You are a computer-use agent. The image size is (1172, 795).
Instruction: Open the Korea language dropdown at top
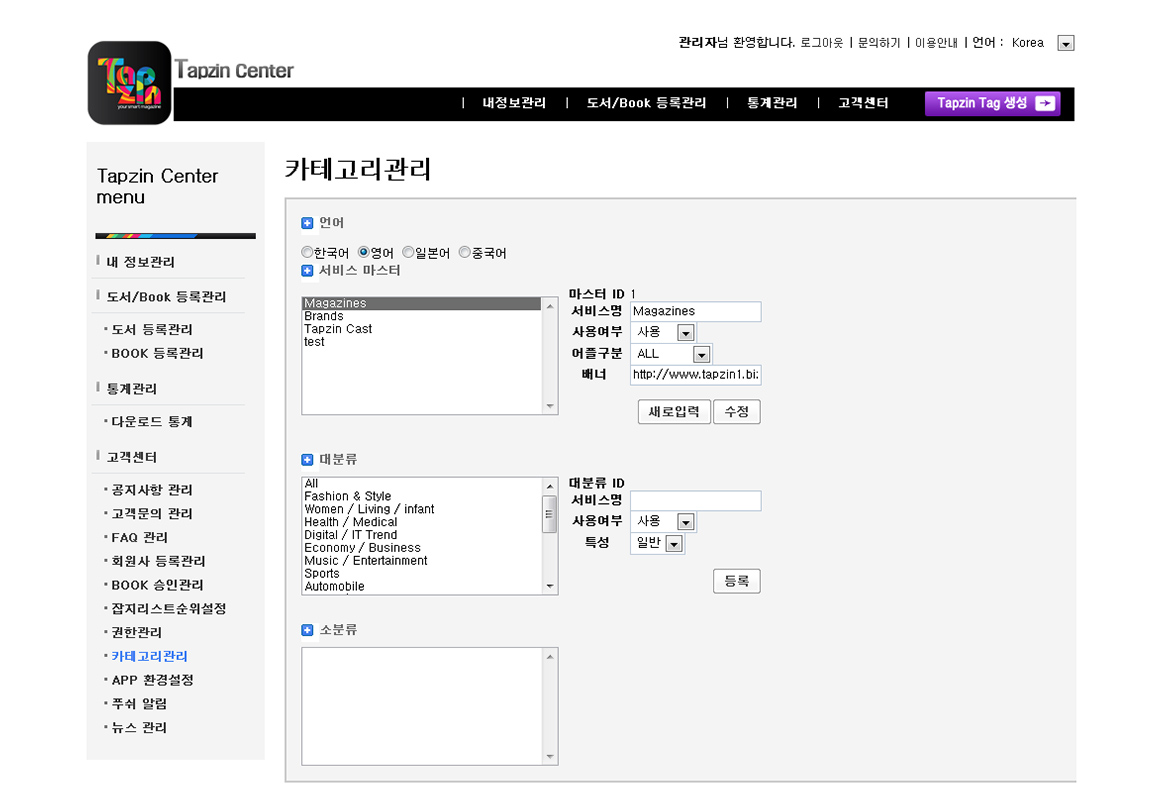pos(1066,43)
